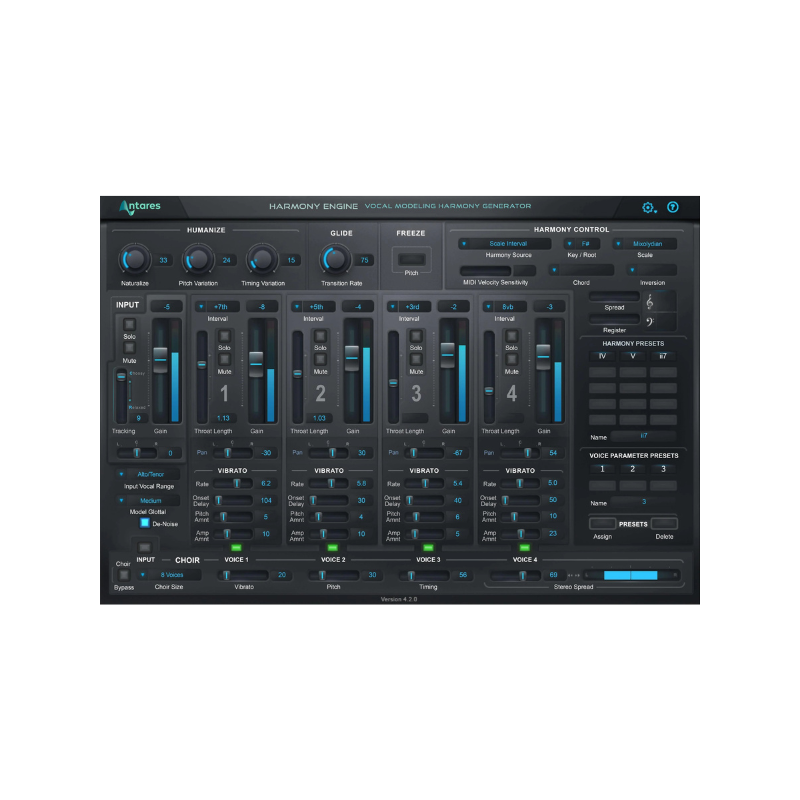Open the Scale dropdown showing Mixolydian
This screenshot has height=800, width=800.
coord(646,243)
